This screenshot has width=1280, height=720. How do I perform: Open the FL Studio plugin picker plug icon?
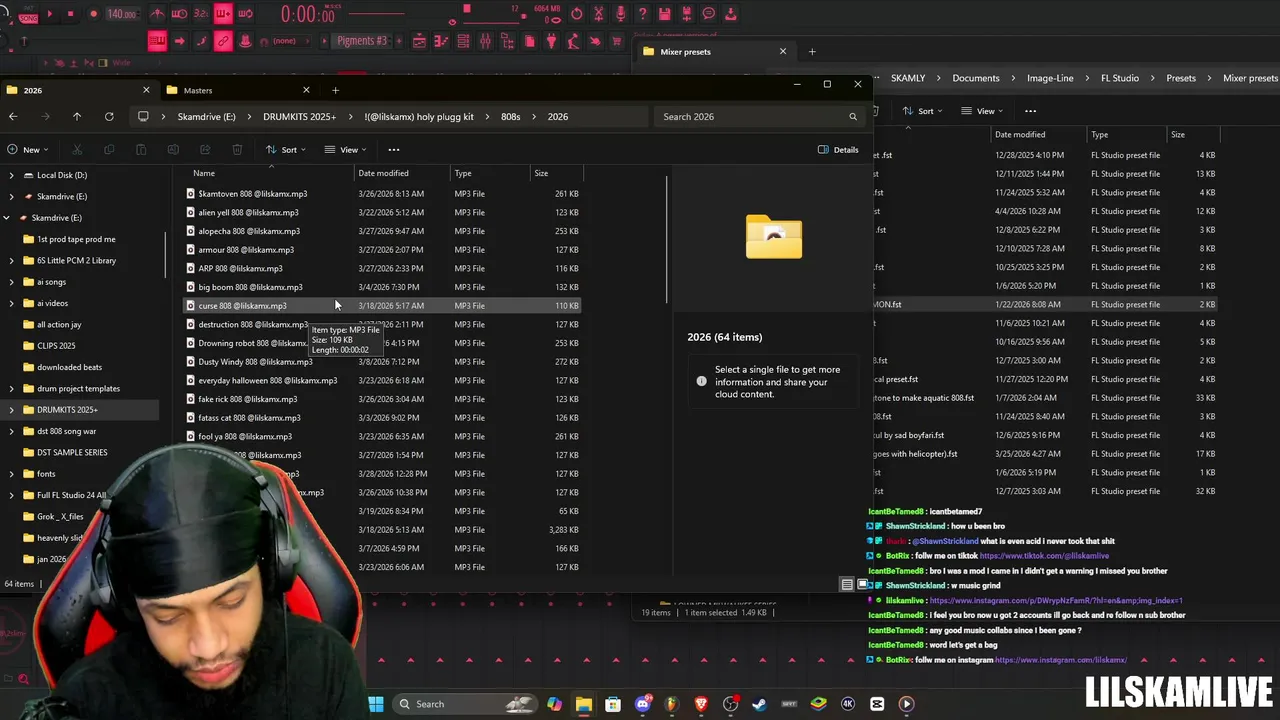551,41
